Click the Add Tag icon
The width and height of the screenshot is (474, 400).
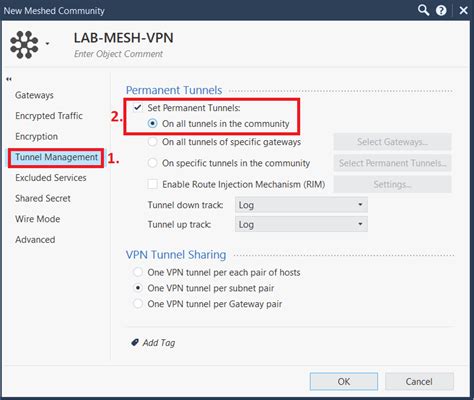coord(135,342)
